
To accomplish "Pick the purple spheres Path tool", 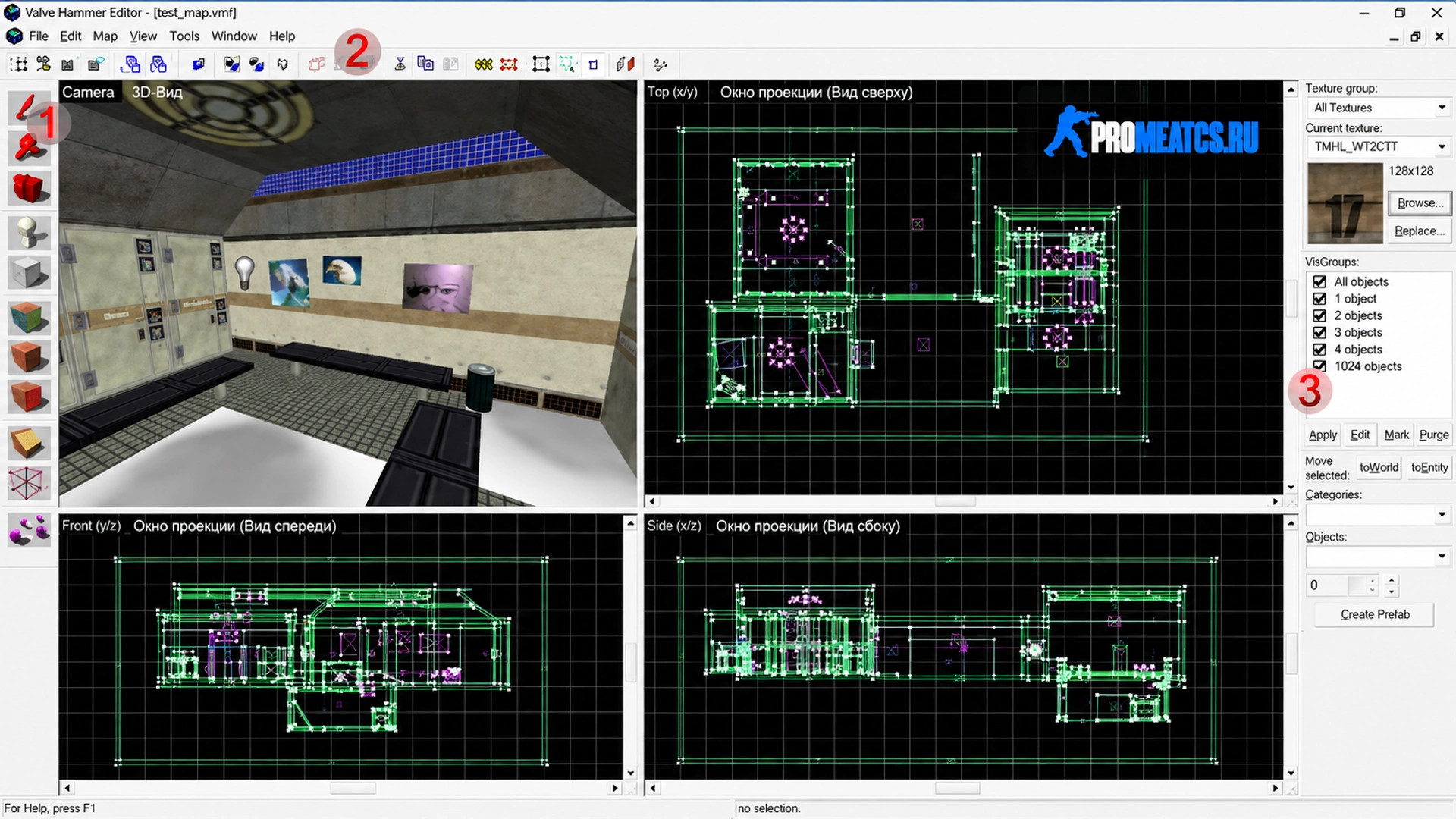I will (x=29, y=529).
